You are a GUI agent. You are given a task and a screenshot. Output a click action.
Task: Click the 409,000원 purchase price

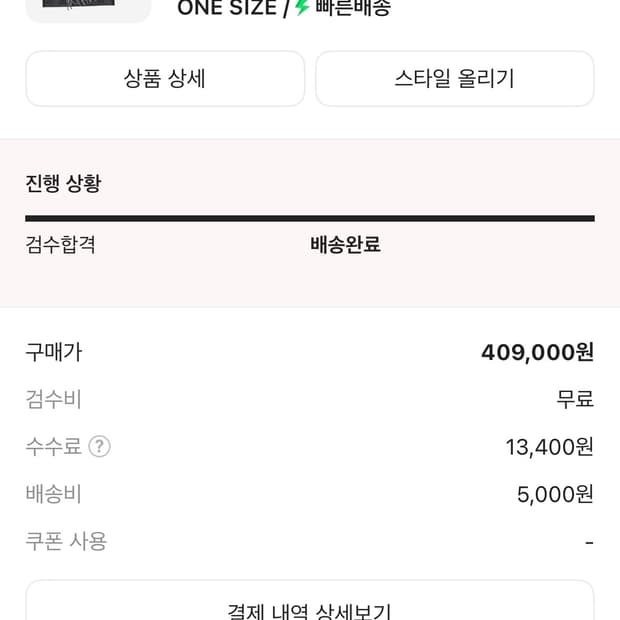point(537,352)
